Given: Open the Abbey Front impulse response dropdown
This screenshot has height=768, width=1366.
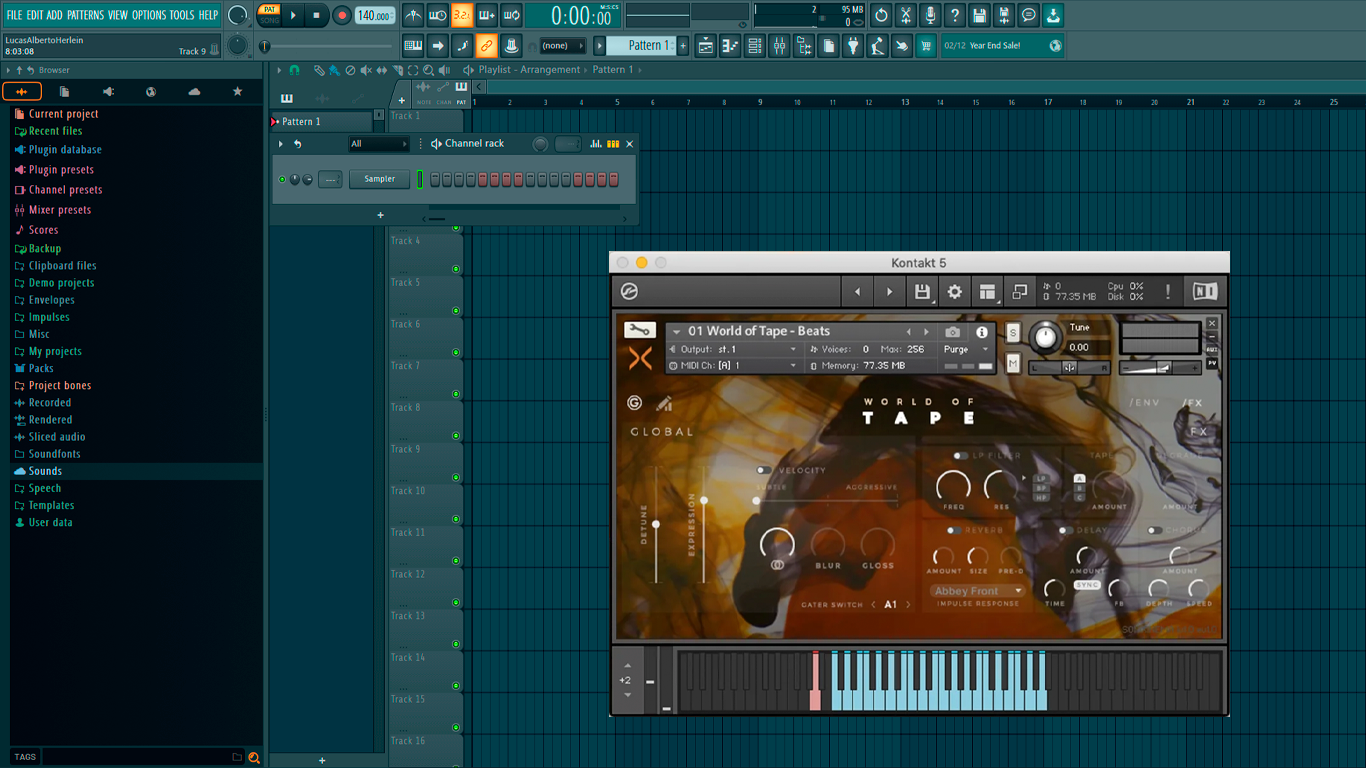Looking at the screenshot, I should tap(977, 591).
